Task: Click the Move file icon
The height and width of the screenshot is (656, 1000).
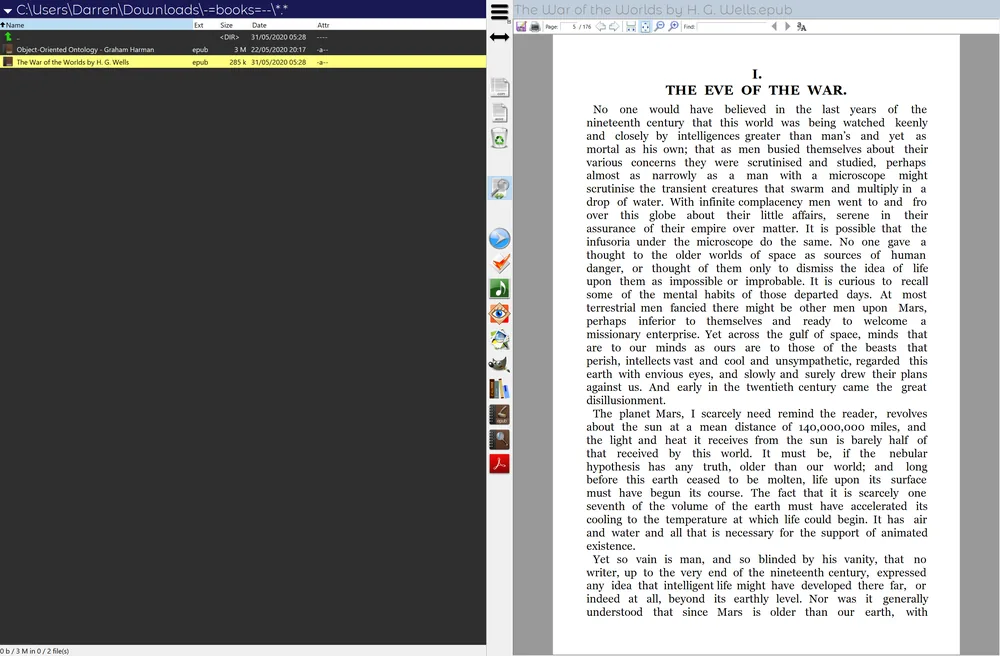Action: pyautogui.click(x=499, y=113)
